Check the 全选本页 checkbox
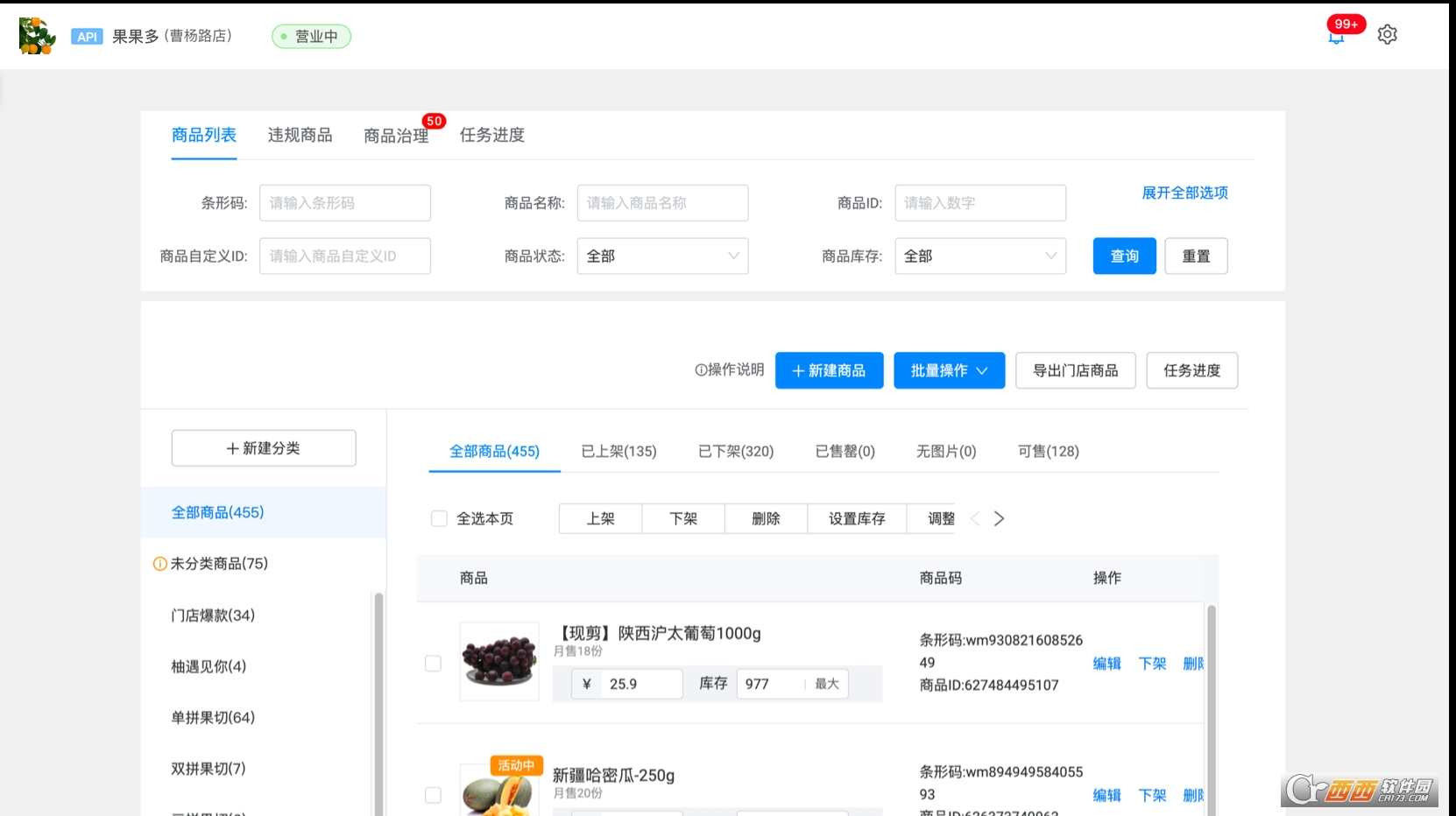Viewport: 1456px width, 816px height. point(439,518)
